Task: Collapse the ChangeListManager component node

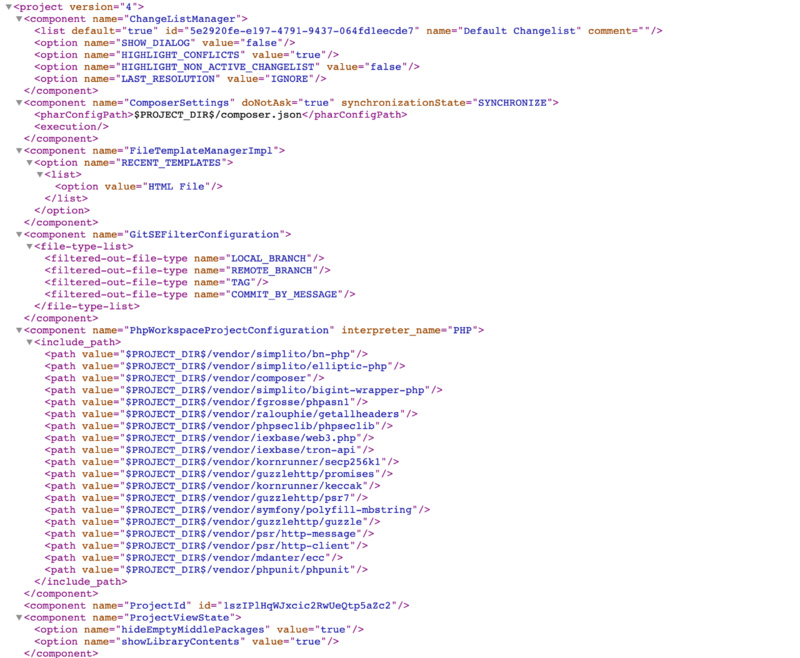Action: coord(18,19)
